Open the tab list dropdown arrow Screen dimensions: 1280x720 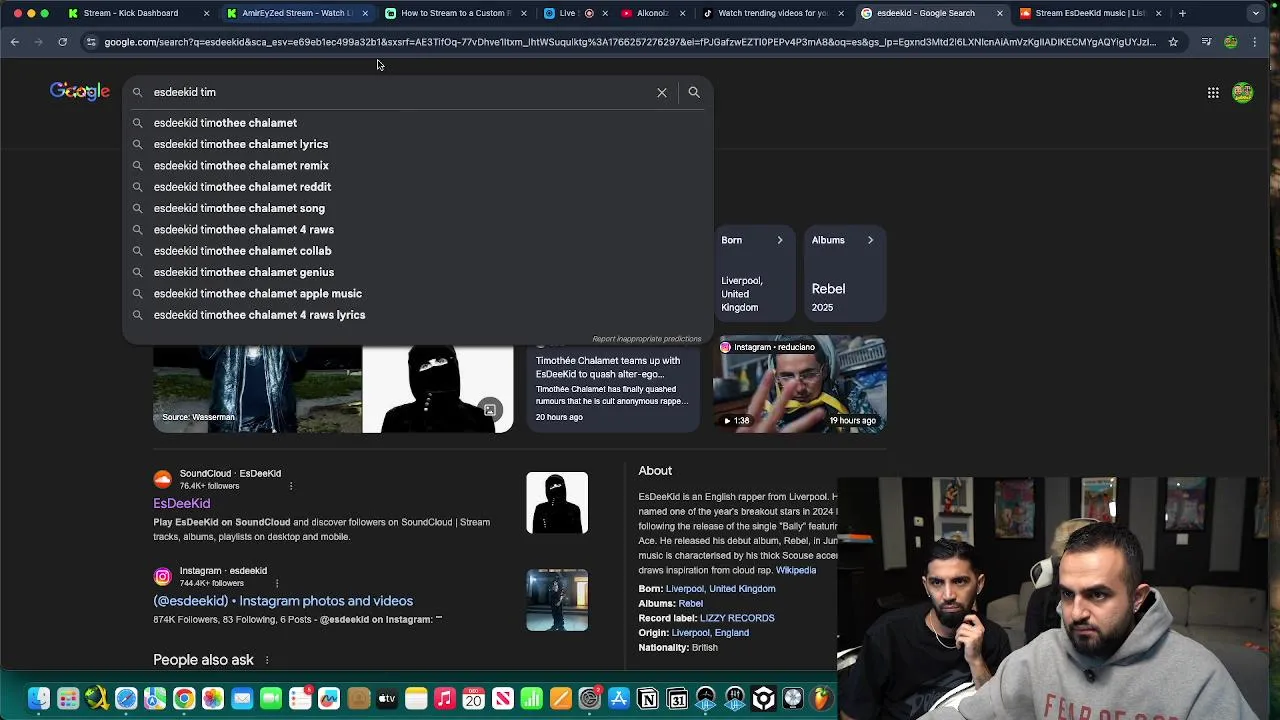point(1256,13)
